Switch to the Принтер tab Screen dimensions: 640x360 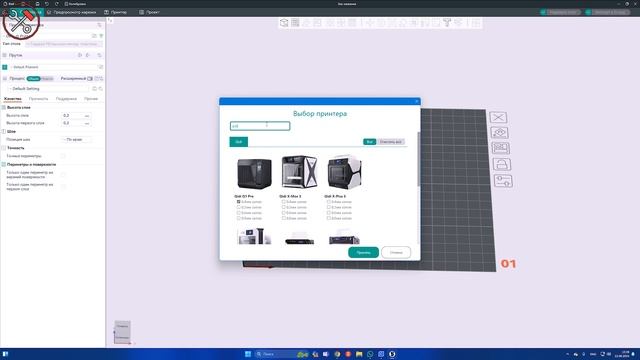point(116,12)
